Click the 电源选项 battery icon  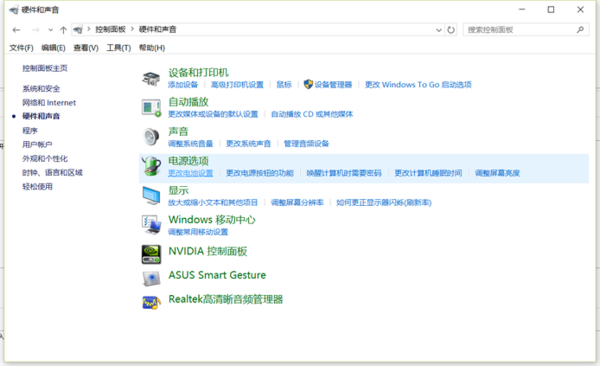pyautogui.click(x=151, y=166)
